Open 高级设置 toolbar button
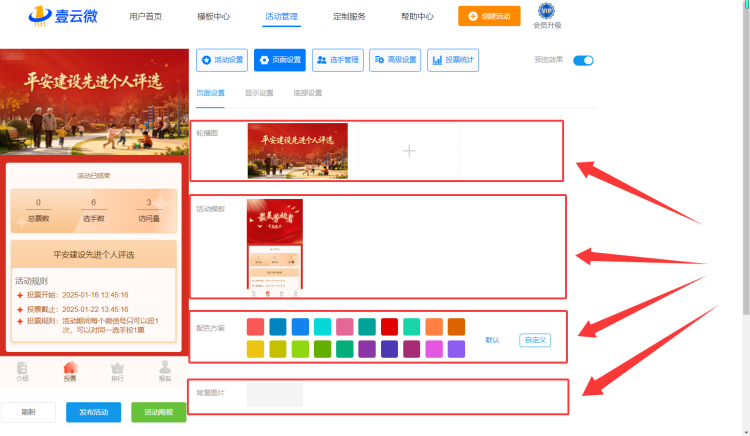Image resolution: width=750 pixels, height=436 pixels. [395, 60]
